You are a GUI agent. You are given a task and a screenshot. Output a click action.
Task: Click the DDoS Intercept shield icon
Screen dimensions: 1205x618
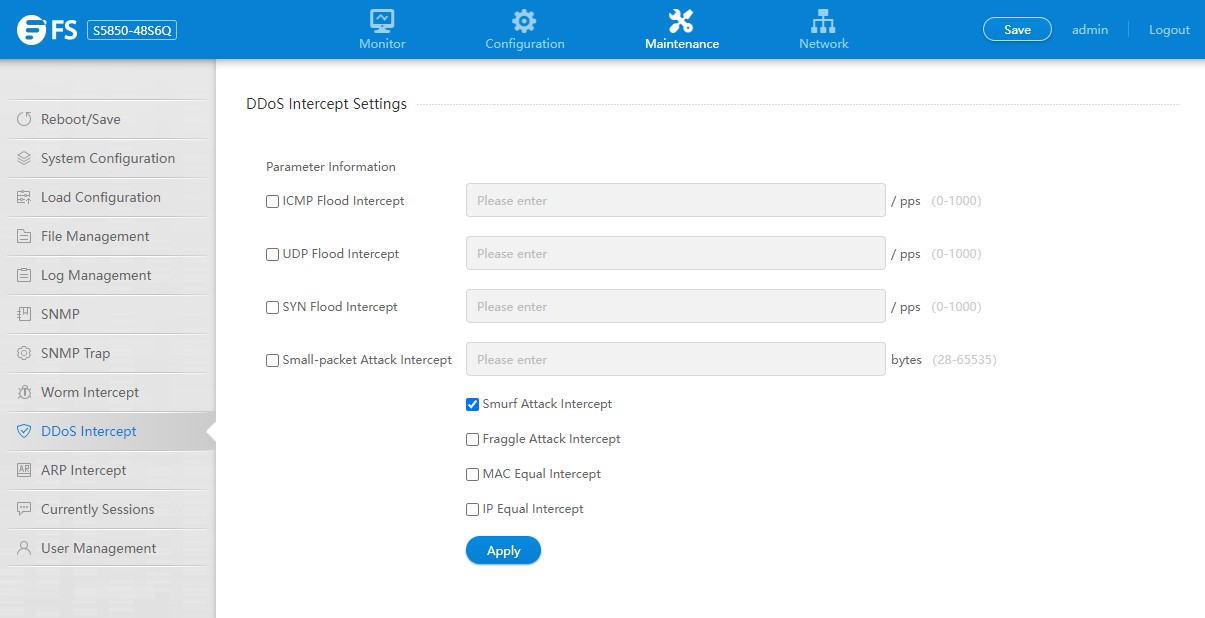coord(24,431)
